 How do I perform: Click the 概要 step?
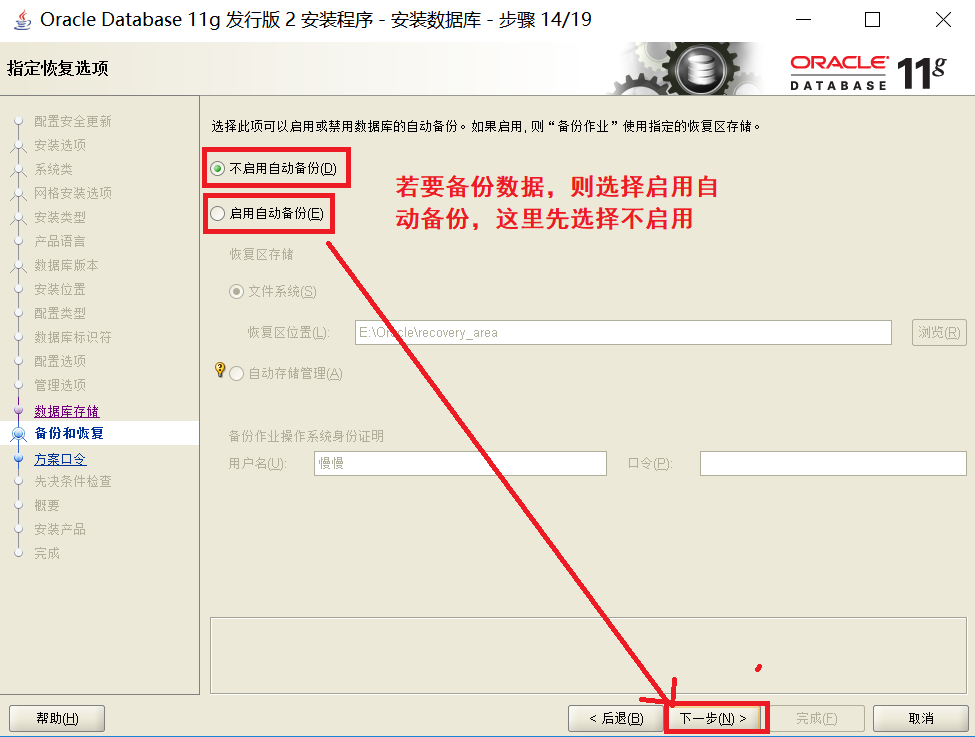(x=47, y=505)
